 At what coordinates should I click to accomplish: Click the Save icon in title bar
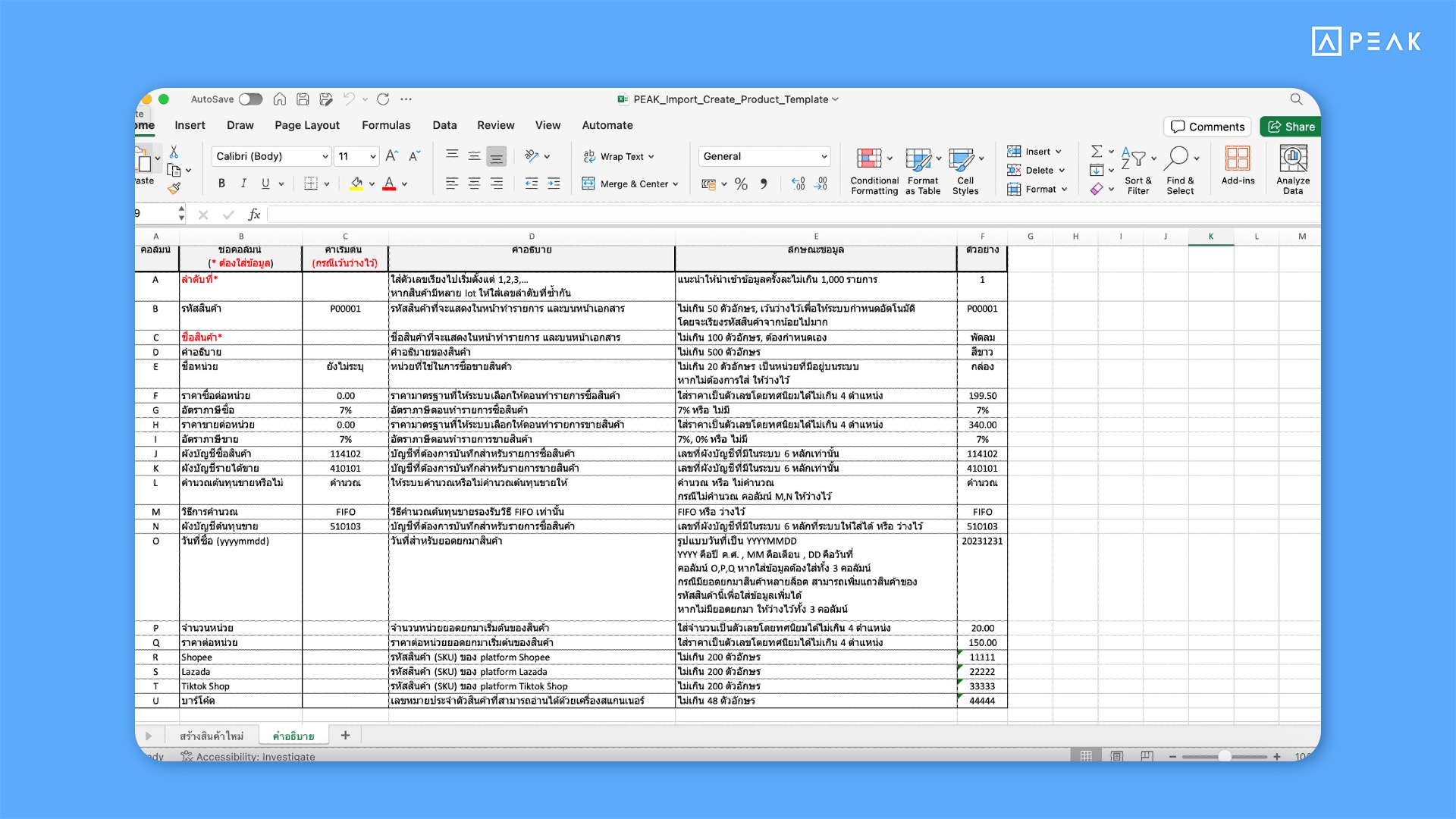(303, 99)
